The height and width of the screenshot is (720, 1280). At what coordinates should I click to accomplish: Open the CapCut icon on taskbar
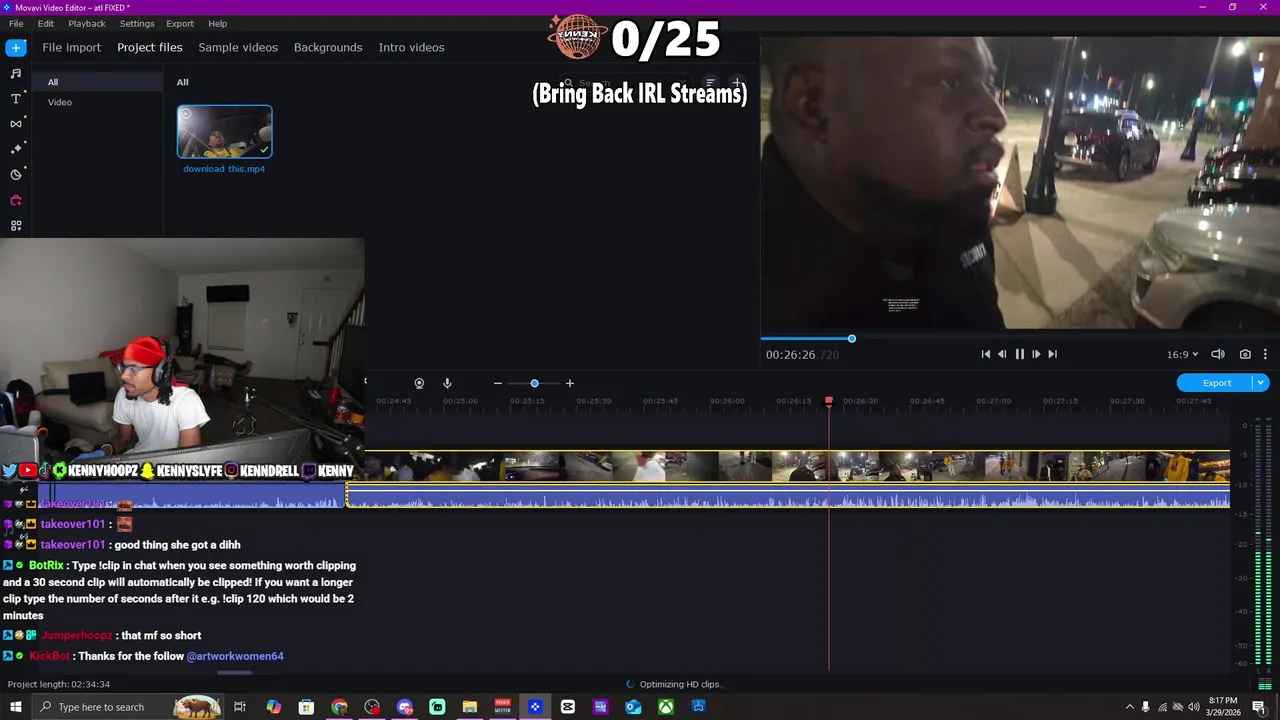point(568,707)
